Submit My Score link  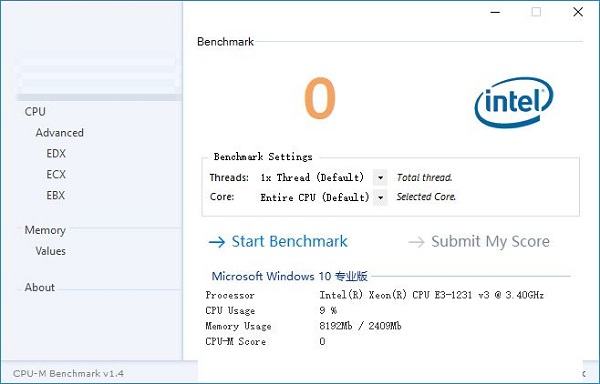(490, 241)
